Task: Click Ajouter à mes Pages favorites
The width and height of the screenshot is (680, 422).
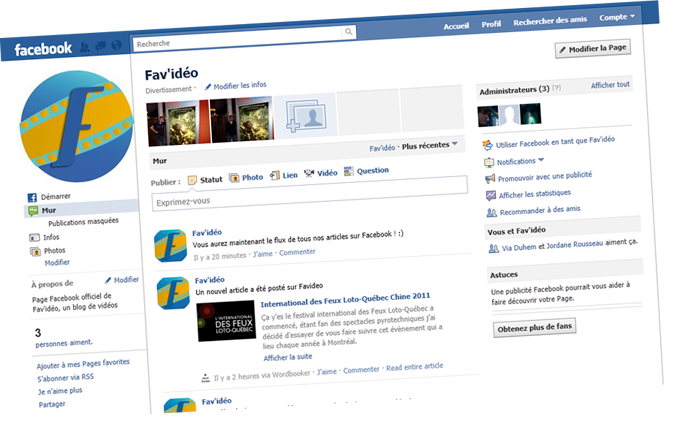Action: pyautogui.click(x=83, y=363)
